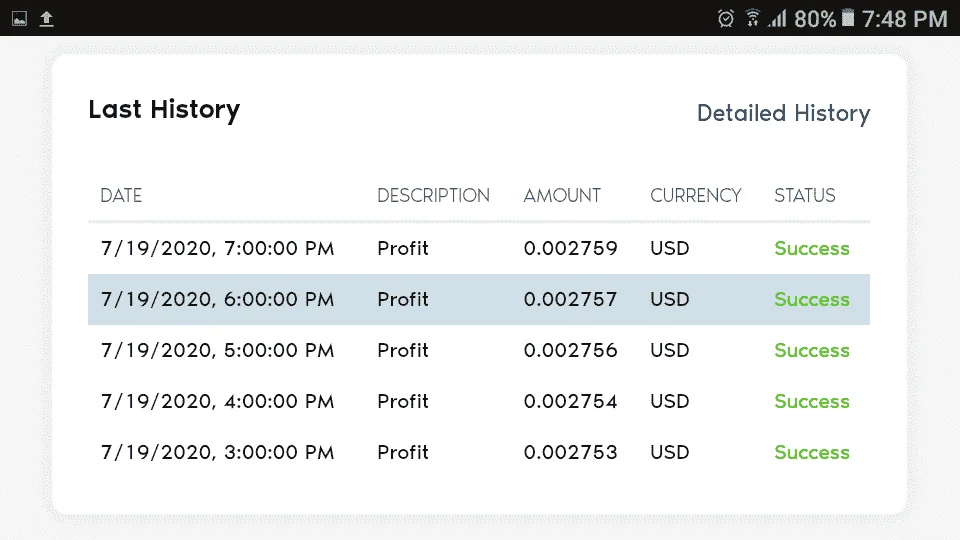Open the Detailed History link
The height and width of the screenshot is (540, 960).
point(783,114)
